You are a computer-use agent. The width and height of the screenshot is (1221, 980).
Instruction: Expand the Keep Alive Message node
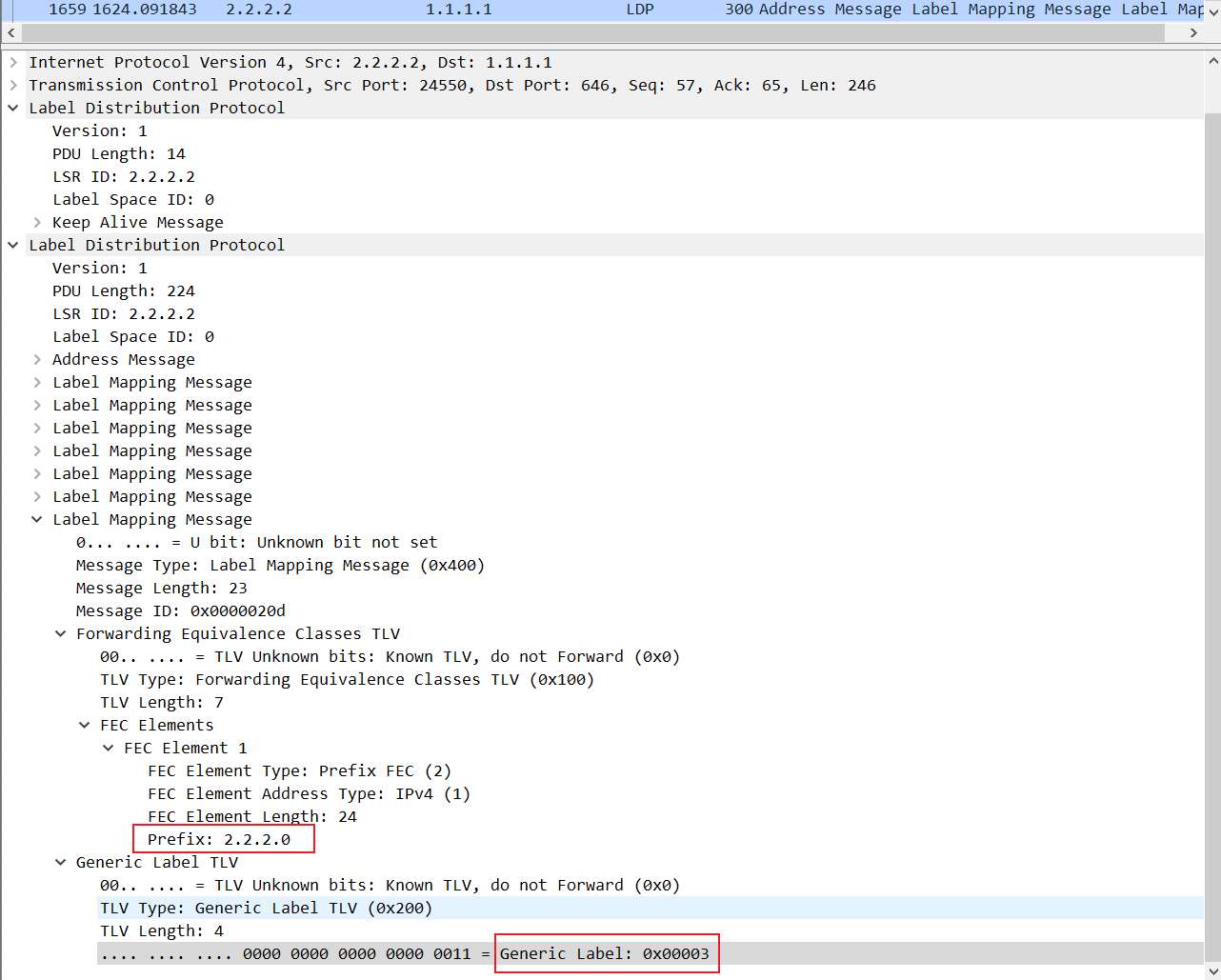pyautogui.click(x=37, y=222)
